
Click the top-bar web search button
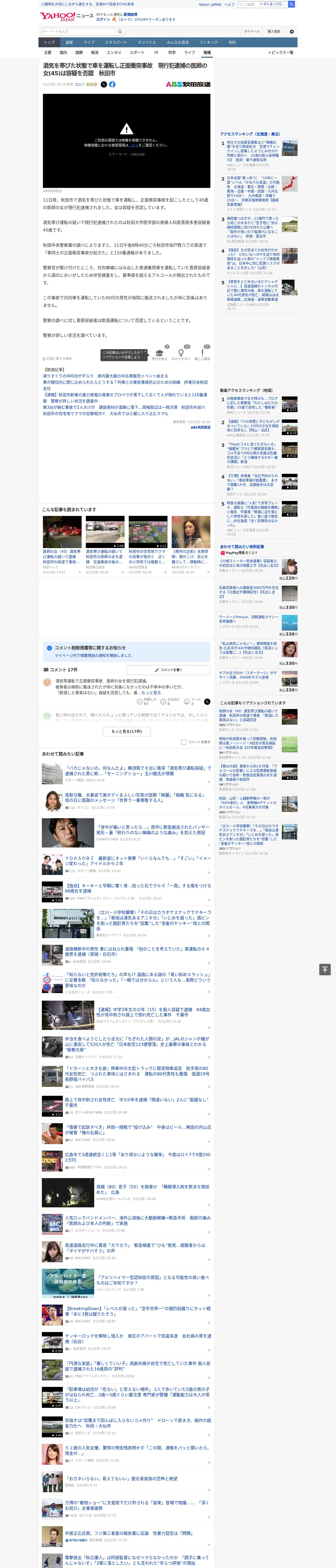(292, 4)
